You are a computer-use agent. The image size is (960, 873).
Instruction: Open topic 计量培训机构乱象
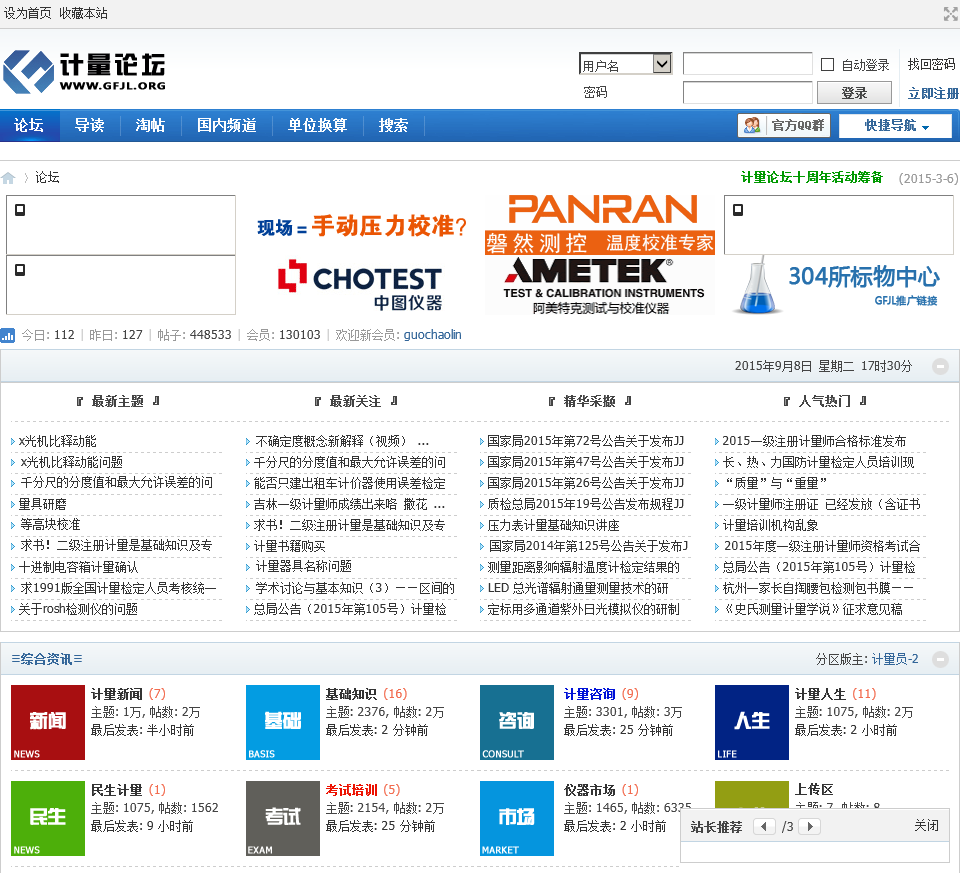tap(771, 525)
